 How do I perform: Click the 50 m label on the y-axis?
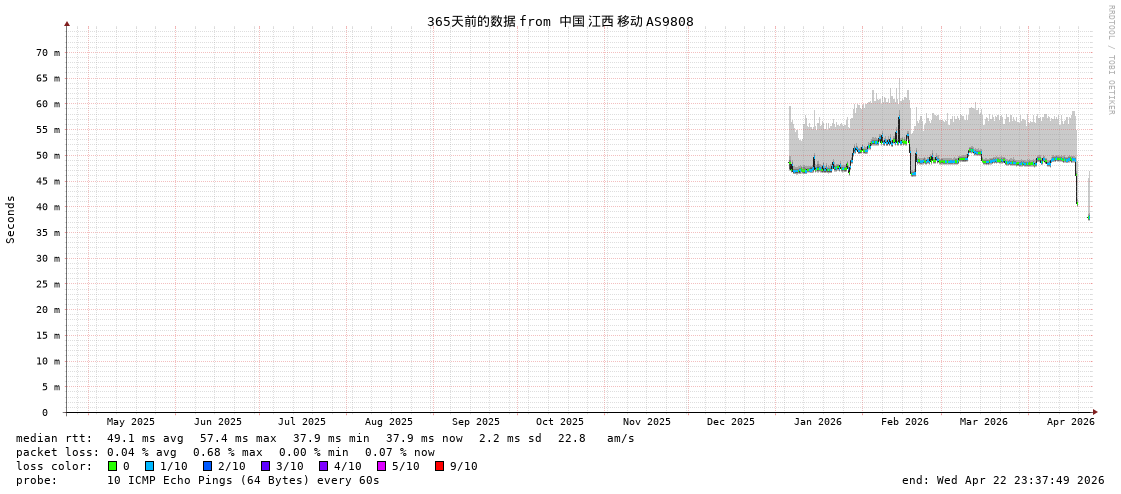click(48, 155)
